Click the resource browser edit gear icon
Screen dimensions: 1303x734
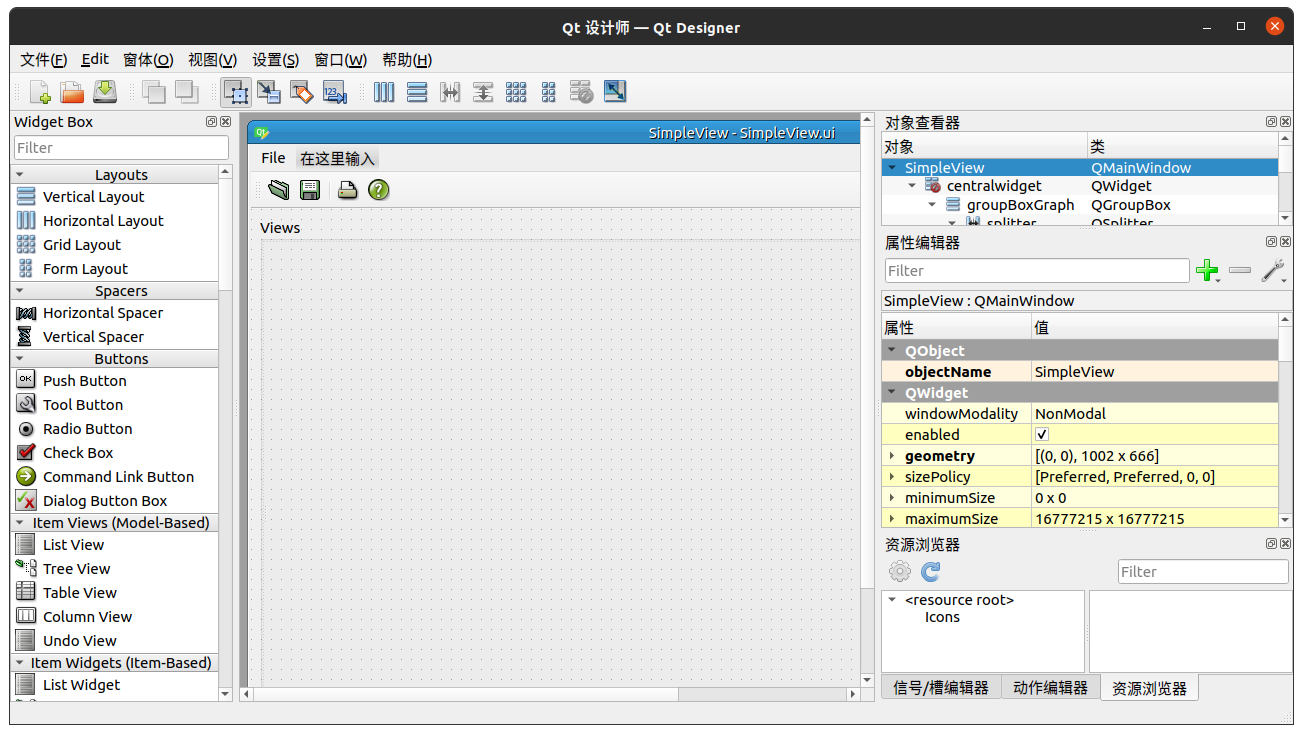(900, 571)
